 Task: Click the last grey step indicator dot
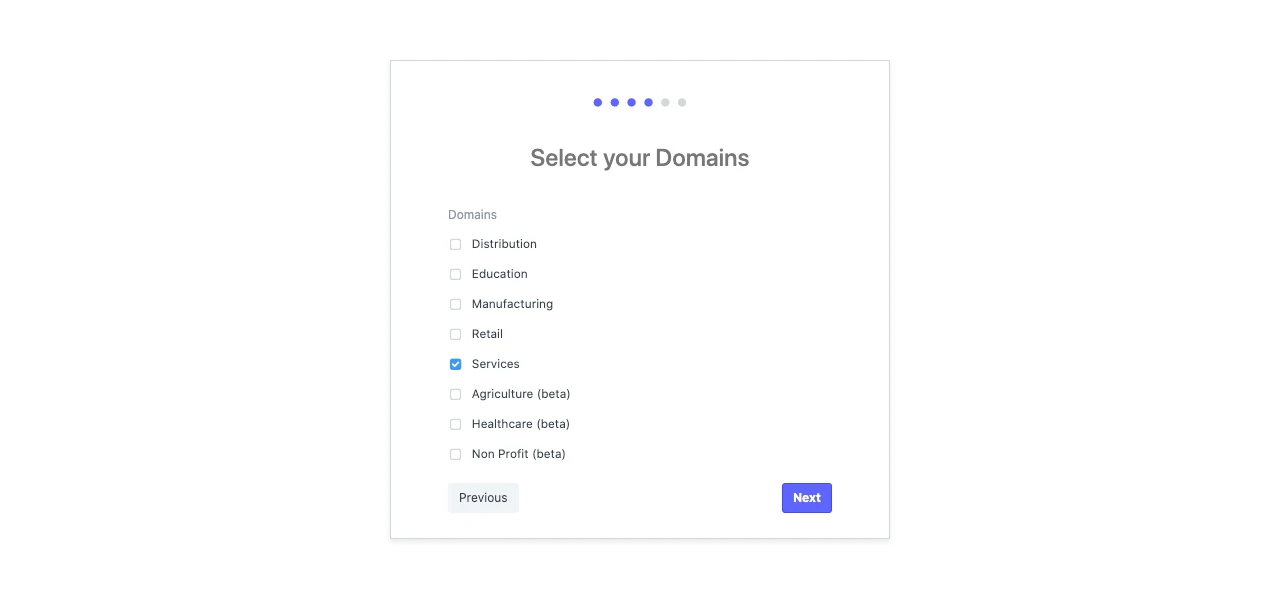(682, 102)
